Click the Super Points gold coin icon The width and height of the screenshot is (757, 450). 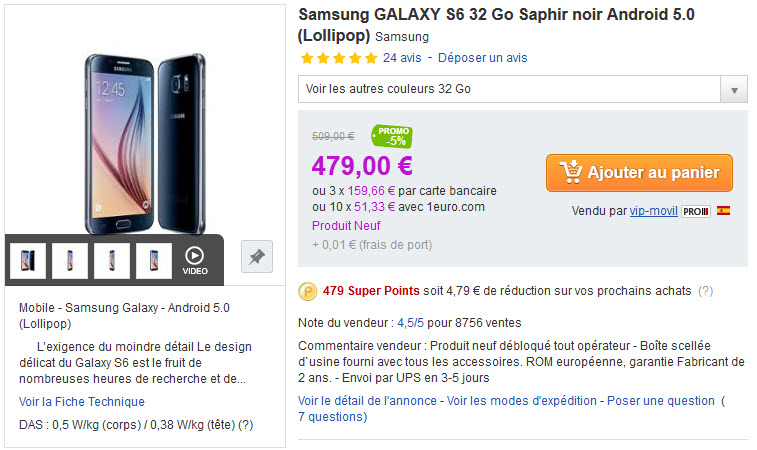[308, 291]
